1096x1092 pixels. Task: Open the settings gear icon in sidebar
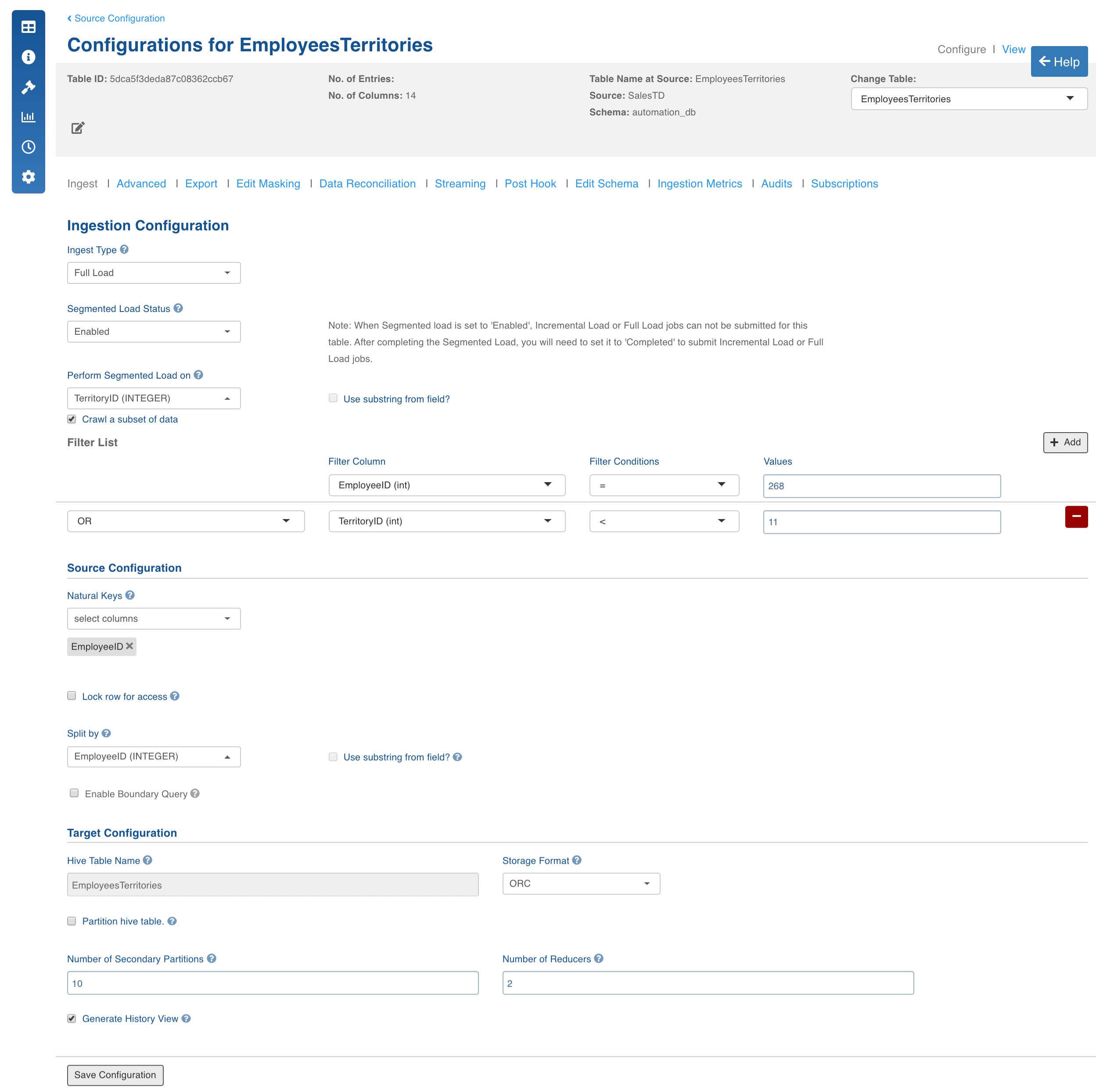click(x=29, y=176)
